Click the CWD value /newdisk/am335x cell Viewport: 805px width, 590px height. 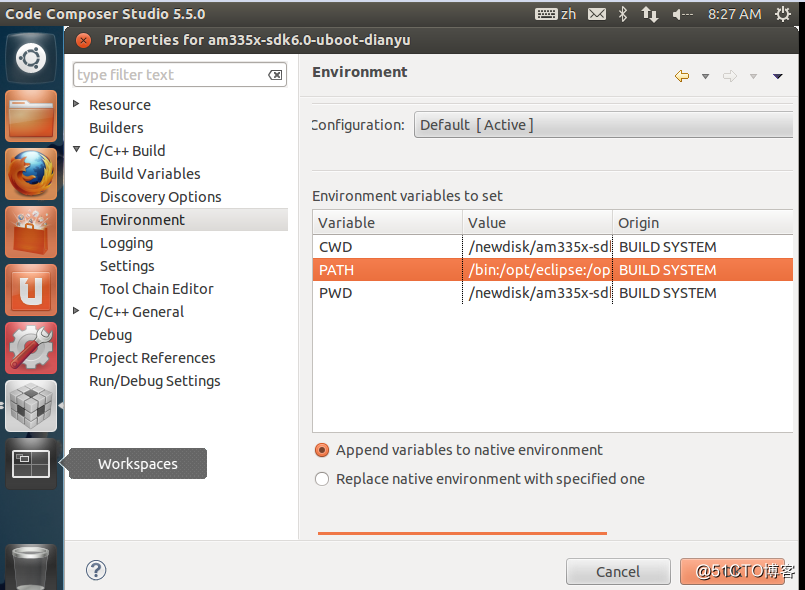pos(538,247)
